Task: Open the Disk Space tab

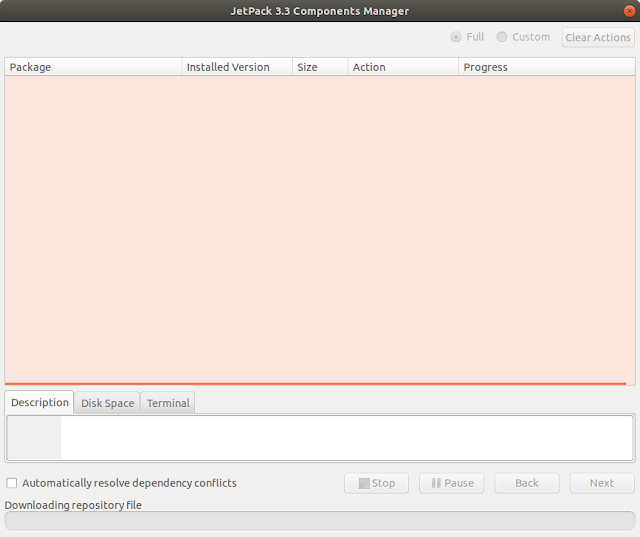Action: [107, 403]
